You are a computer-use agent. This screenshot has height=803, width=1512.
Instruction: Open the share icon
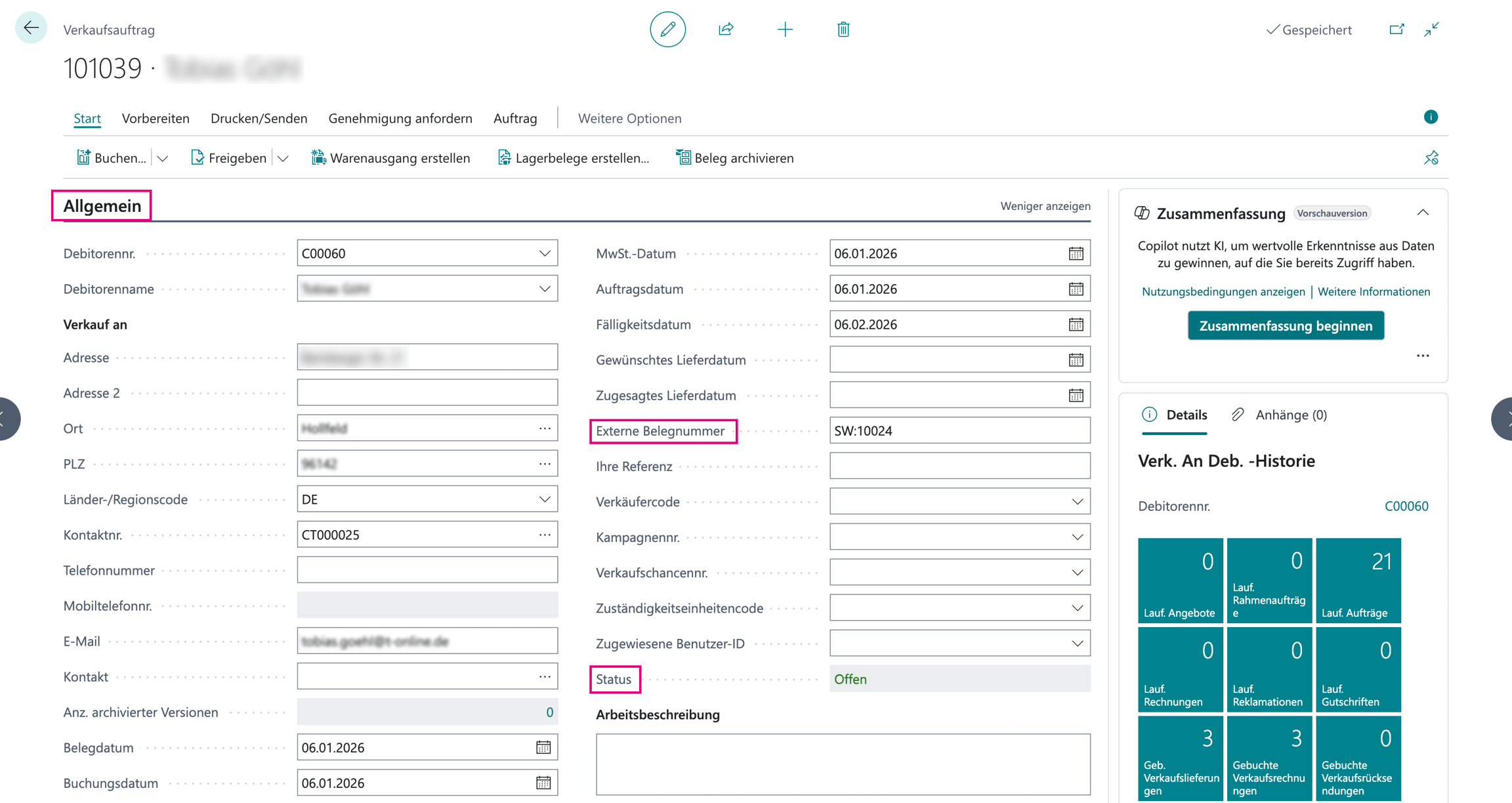coord(726,30)
